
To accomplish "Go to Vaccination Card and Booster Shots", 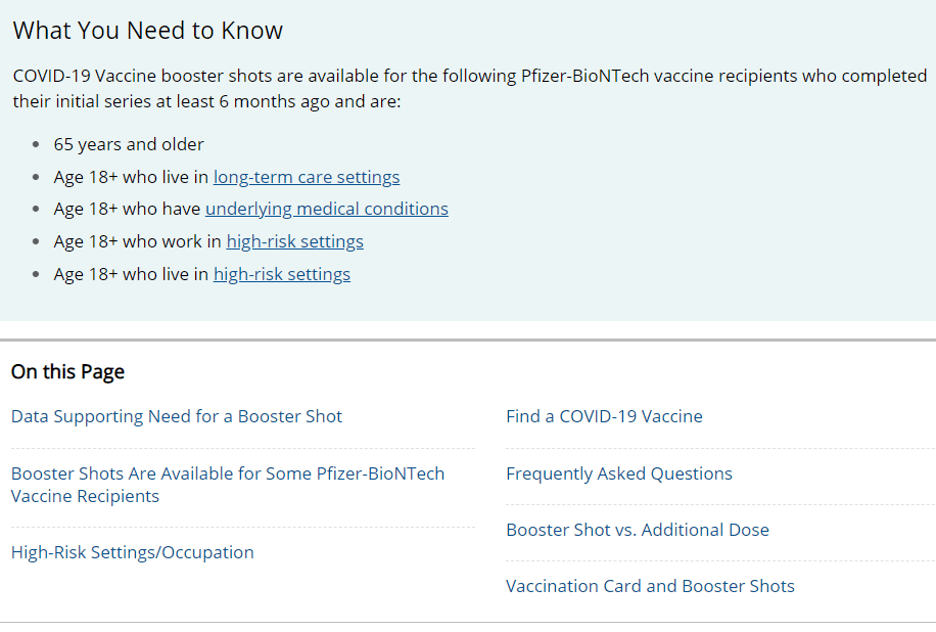I will click(650, 586).
